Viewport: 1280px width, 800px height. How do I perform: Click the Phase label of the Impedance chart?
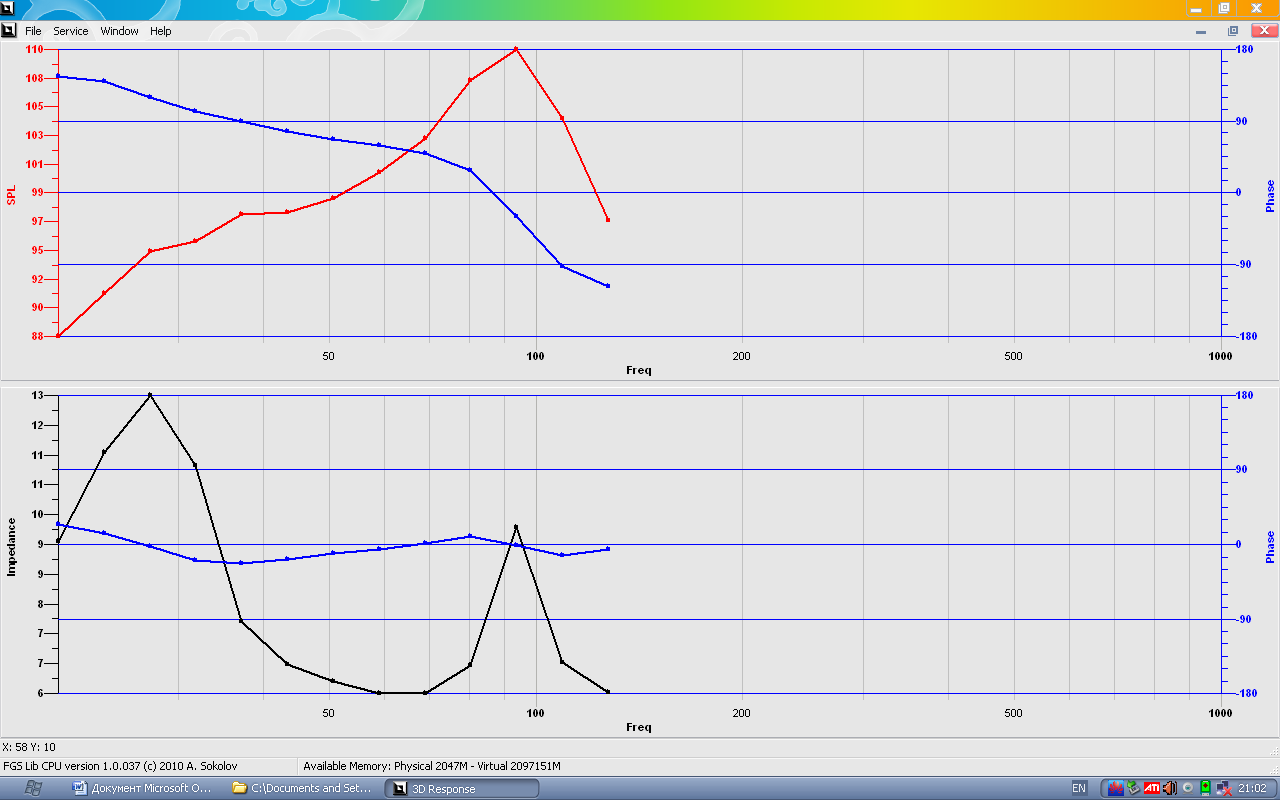pyautogui.click(x=1270, y=547)
